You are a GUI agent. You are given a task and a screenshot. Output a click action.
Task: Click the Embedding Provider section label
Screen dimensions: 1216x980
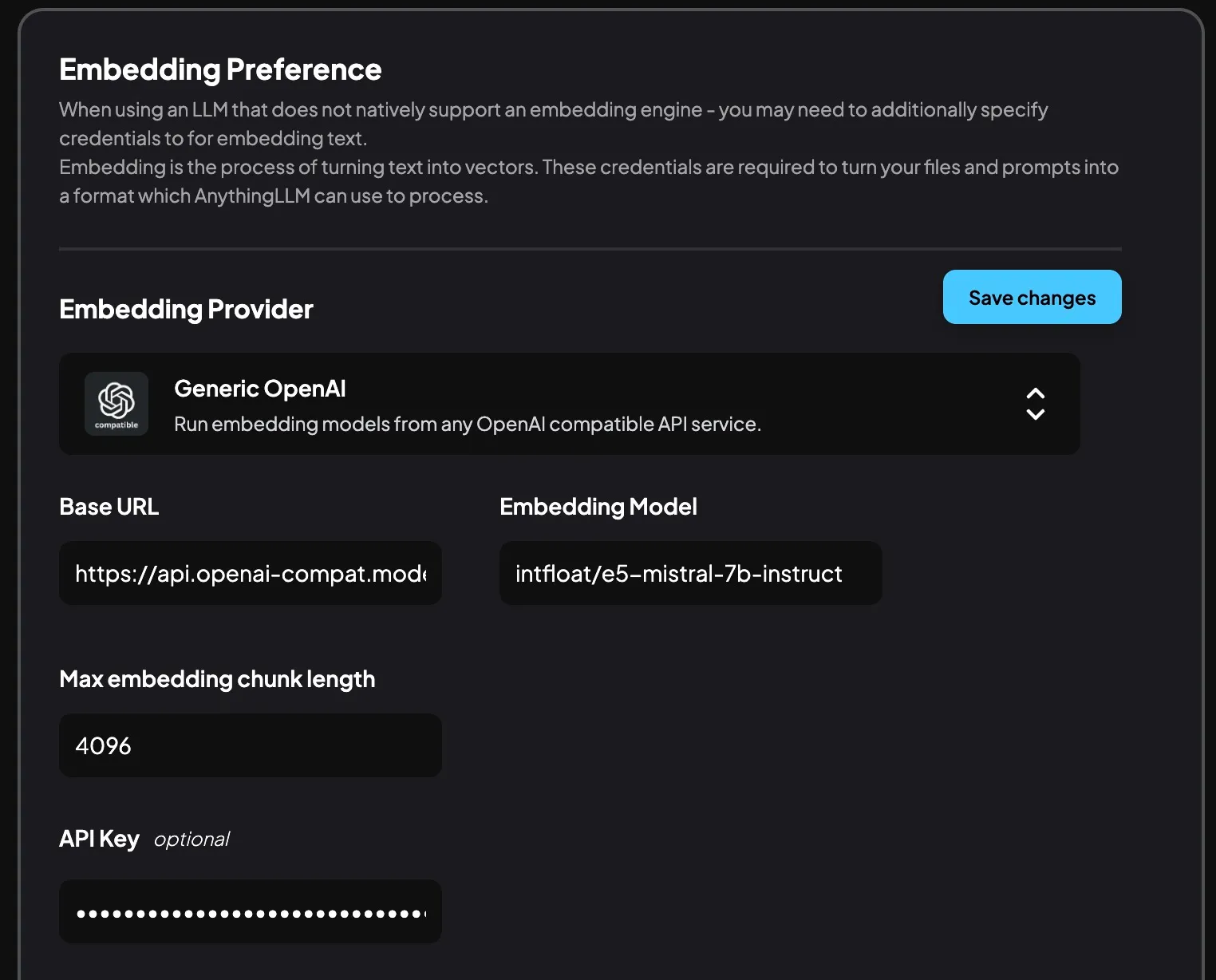[x=186, y=310]
